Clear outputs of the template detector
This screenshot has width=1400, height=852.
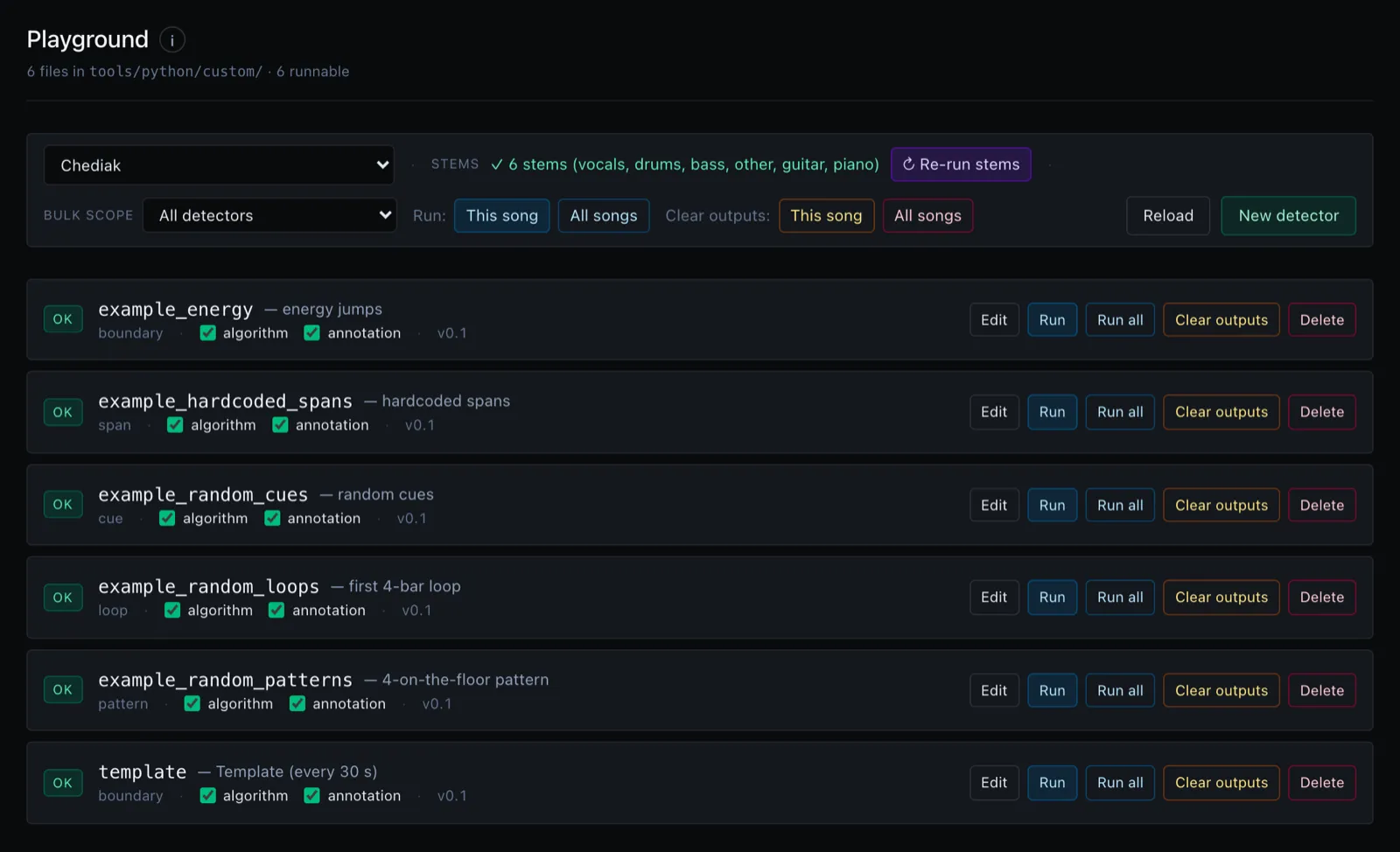pos(1221,783)
